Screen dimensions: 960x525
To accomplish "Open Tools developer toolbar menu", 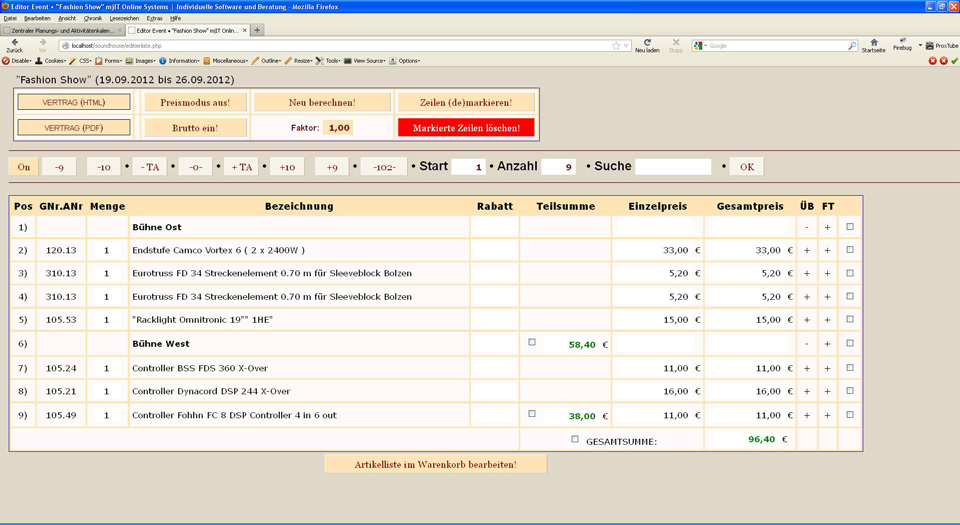I will click(328, 61).
